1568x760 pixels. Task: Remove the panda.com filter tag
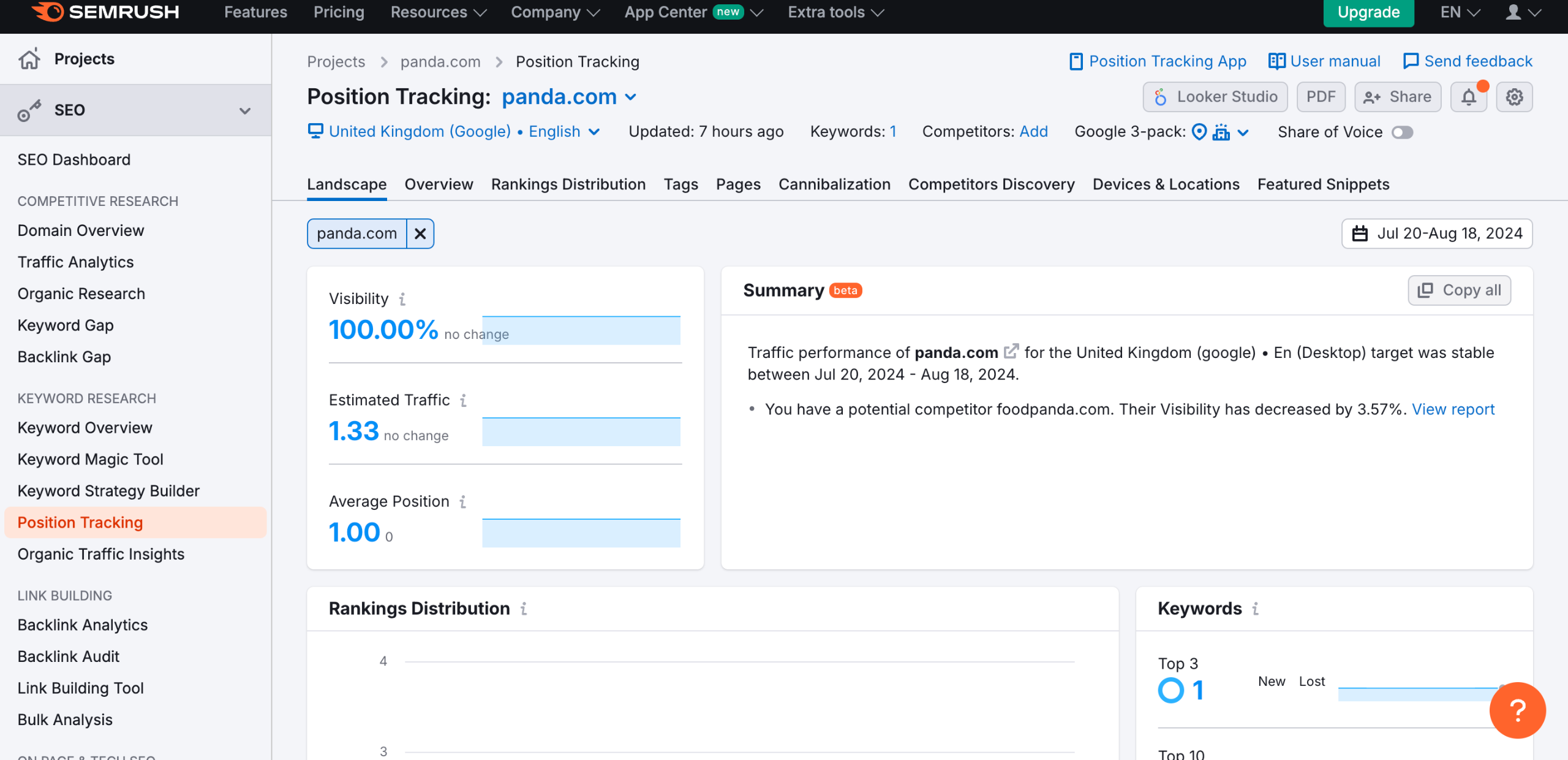pos(420,234)
